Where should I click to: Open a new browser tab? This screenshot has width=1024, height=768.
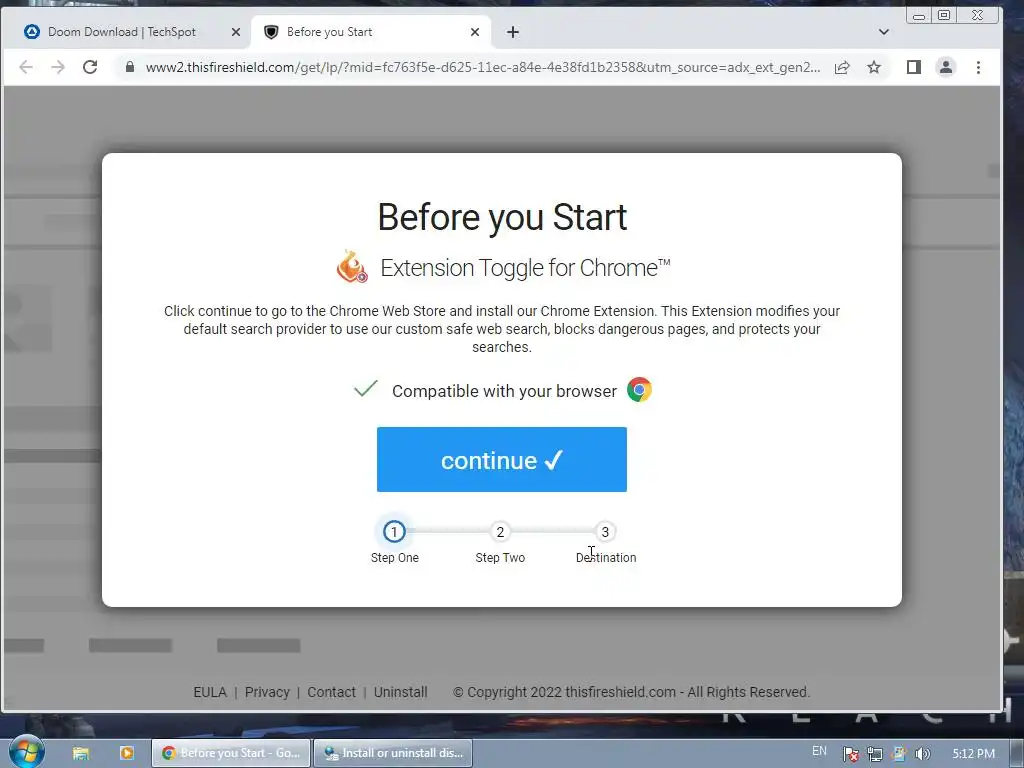(x=513, y=32)
